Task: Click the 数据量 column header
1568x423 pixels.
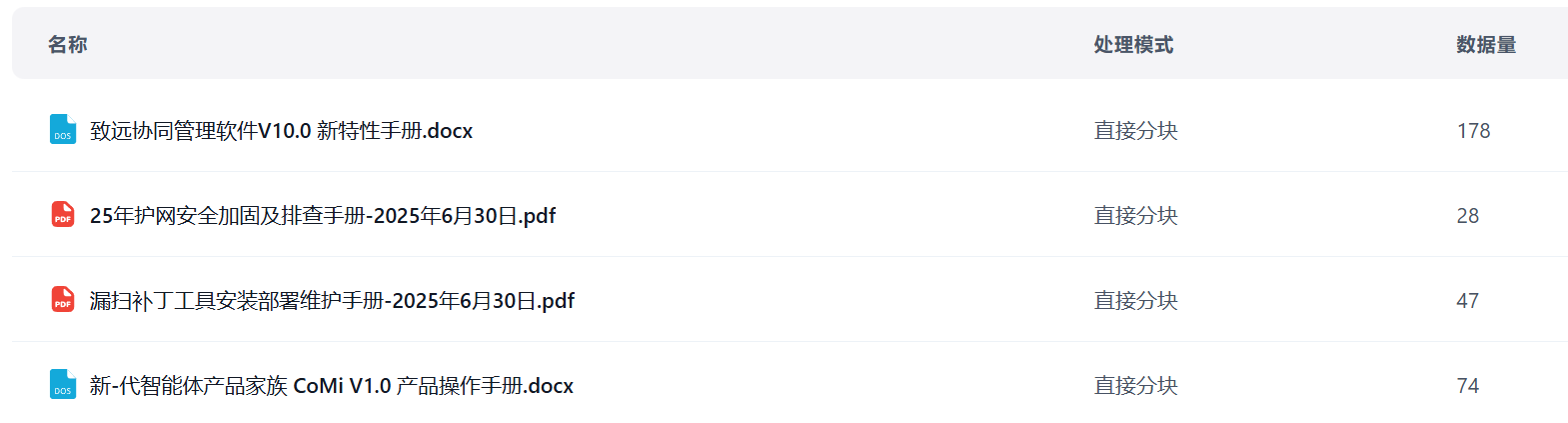Action: pos(1486,44)
